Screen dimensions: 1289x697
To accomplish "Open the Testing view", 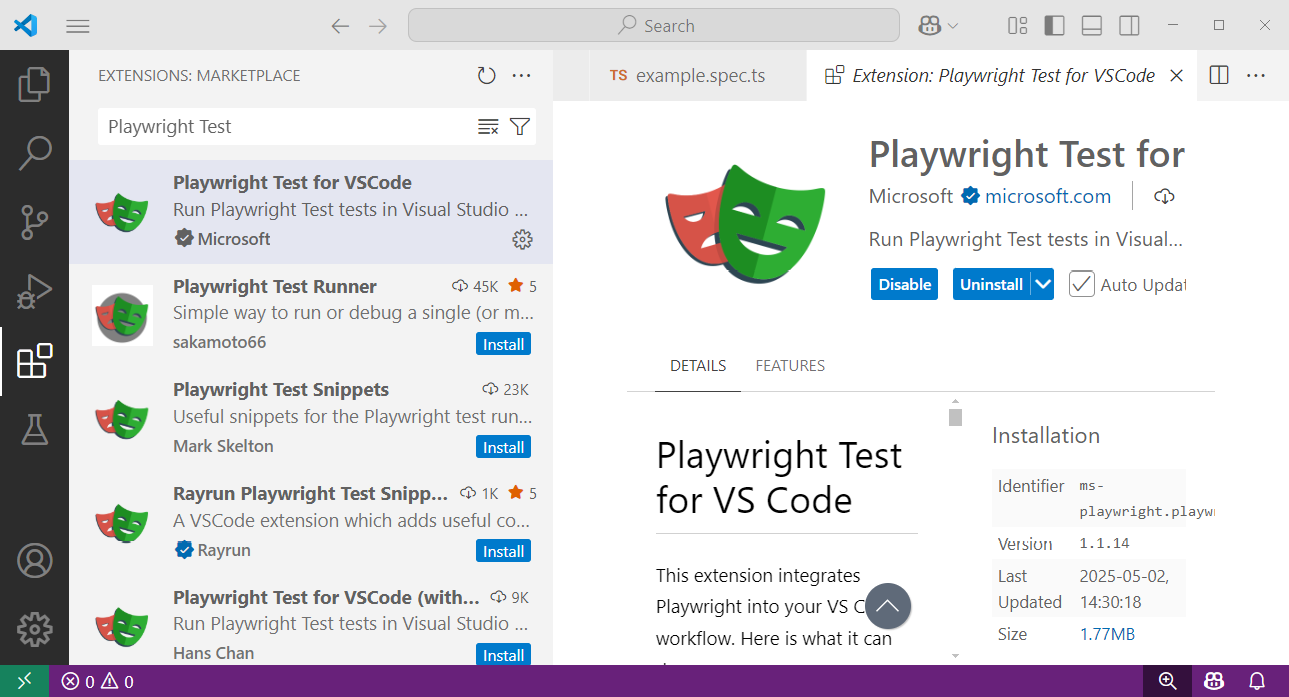I will (x=35, y=430).
